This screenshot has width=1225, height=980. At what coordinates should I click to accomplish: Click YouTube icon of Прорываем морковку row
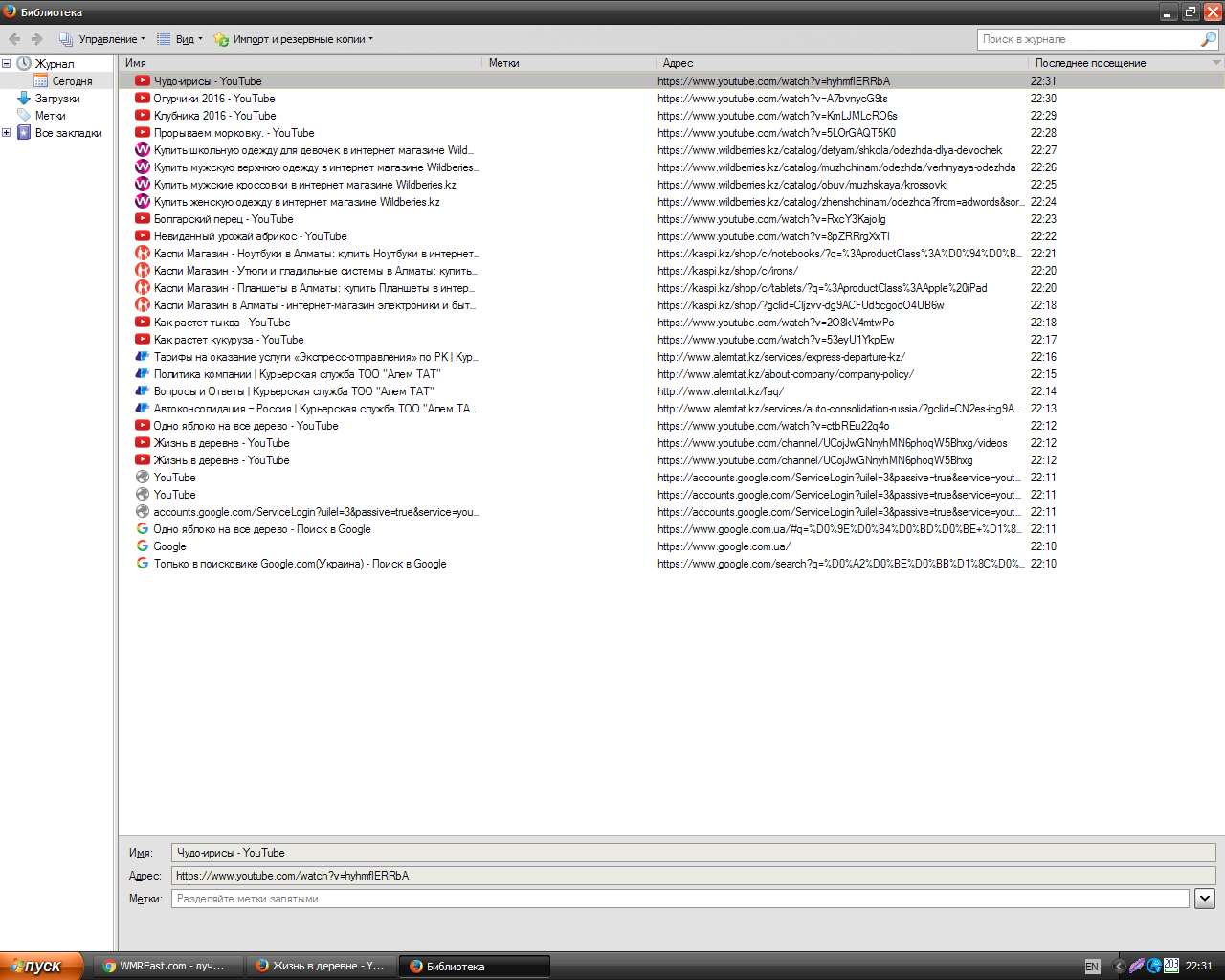coord(143,133)
